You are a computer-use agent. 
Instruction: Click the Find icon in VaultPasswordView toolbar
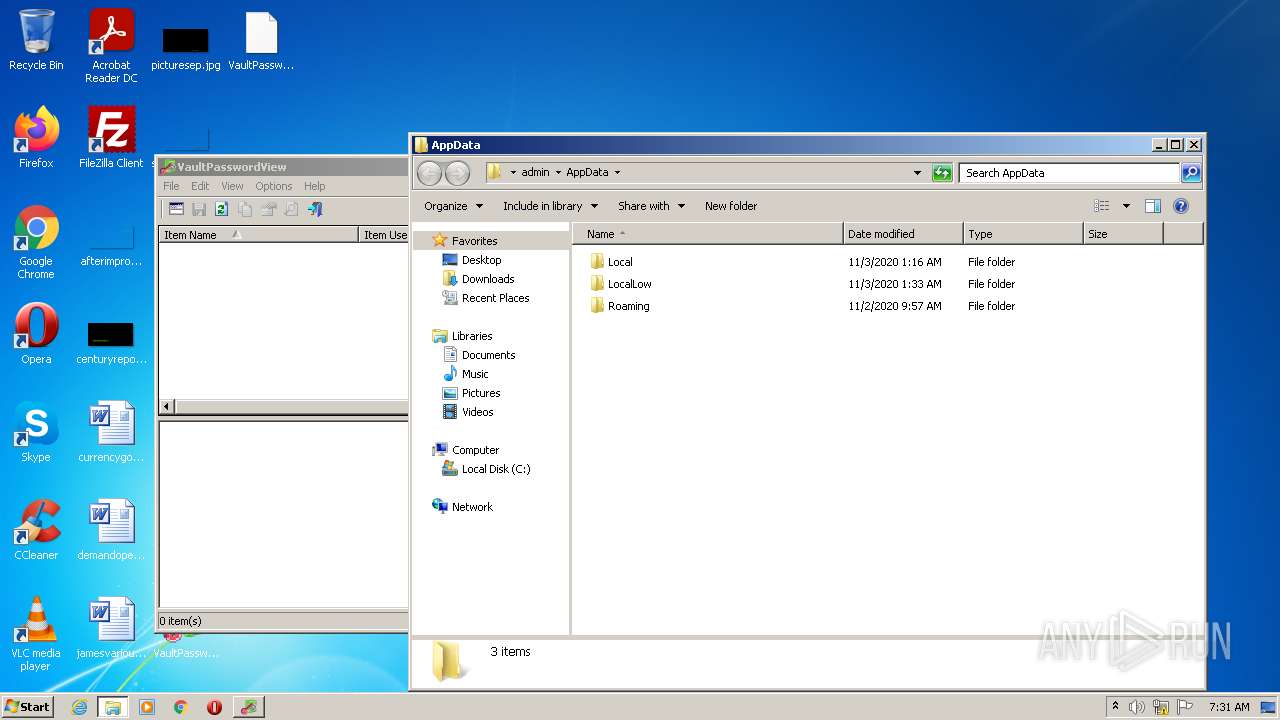click(x=291, y=209)
